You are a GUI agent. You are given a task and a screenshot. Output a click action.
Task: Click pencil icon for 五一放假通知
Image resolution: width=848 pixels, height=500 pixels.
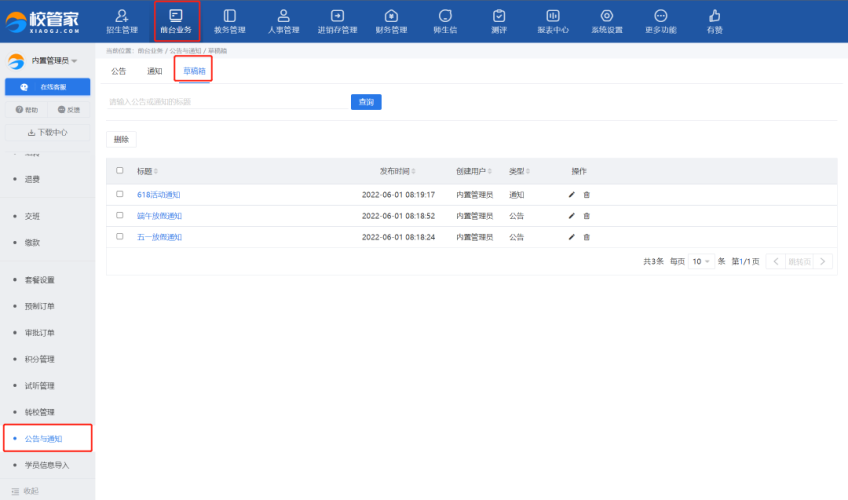pos(572,237)
